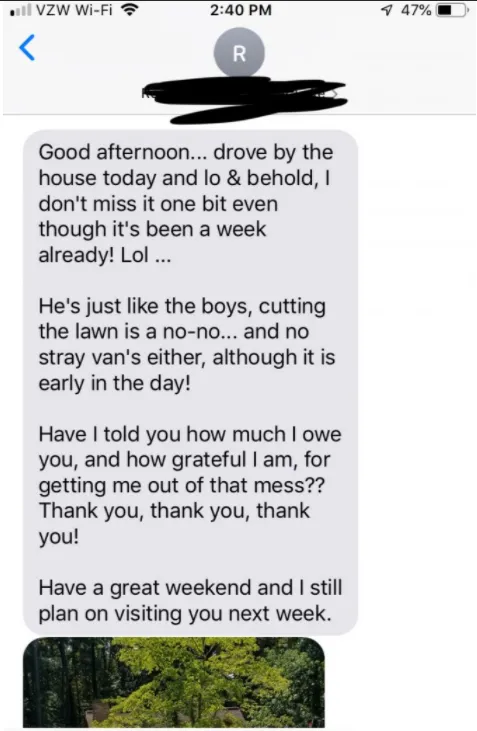
Task: Tap the 'Have I told you' paragraph
Action: [x=190, y=485]
